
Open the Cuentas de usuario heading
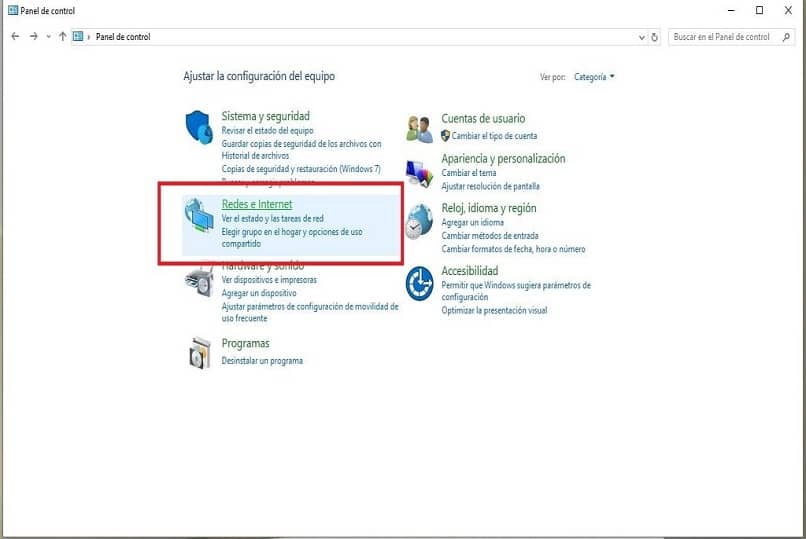[483, 118]
